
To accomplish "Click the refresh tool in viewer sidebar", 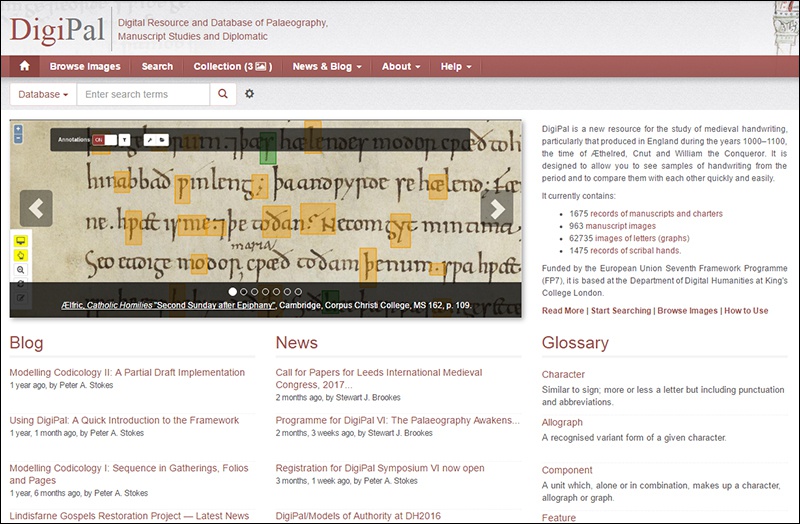I will point(20,284).
